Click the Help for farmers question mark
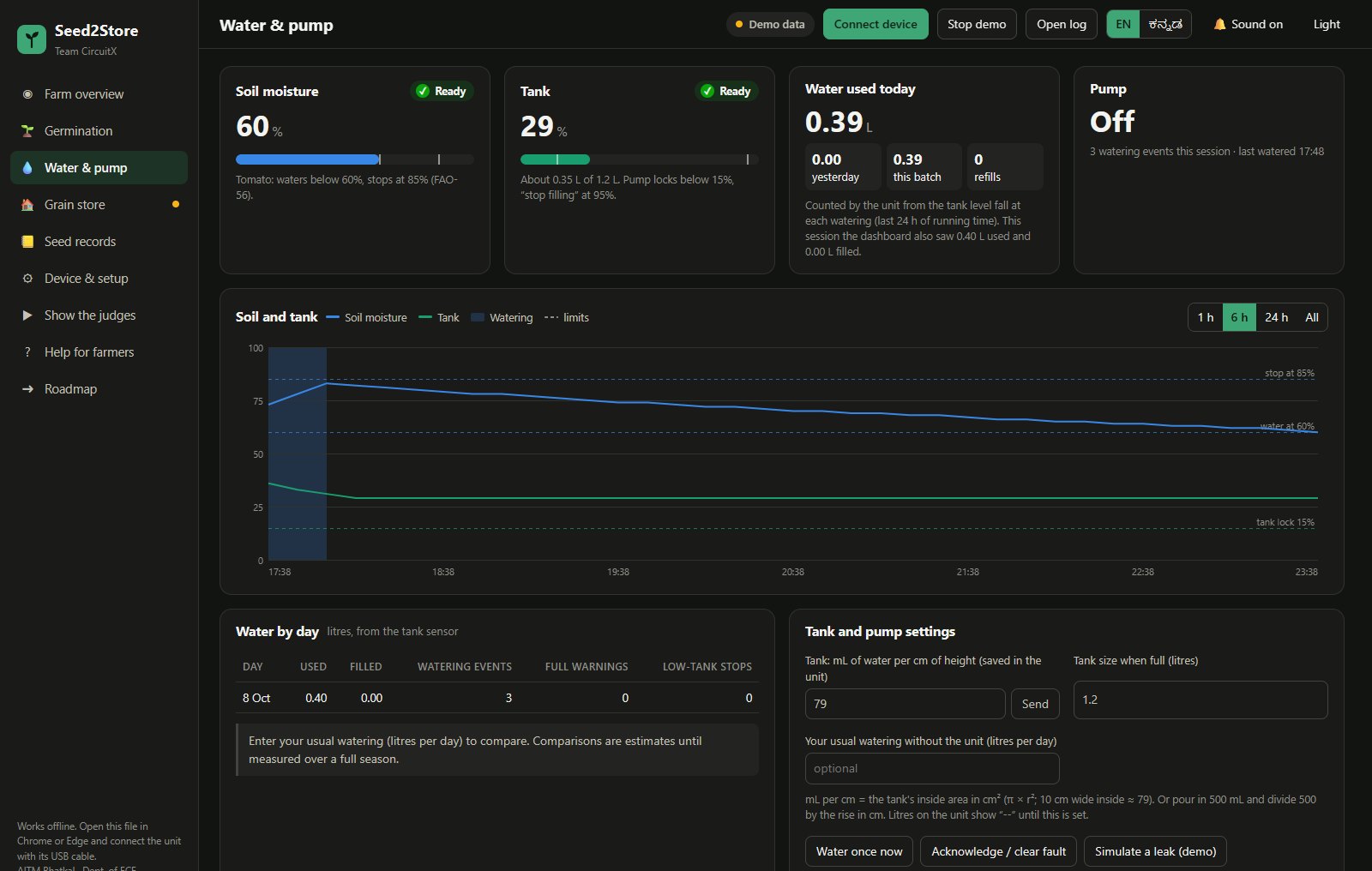1372x871 pixels. (x=27, y=352)
